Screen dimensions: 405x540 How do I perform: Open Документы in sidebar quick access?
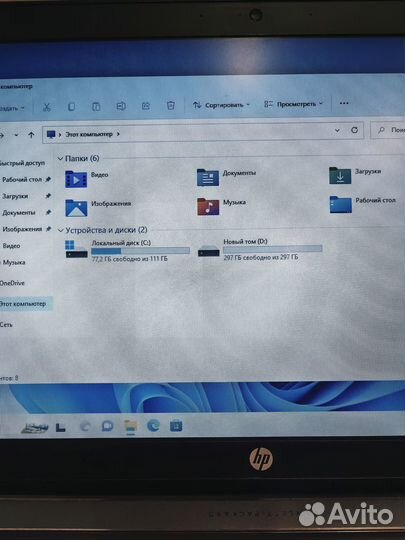[19, 212]
